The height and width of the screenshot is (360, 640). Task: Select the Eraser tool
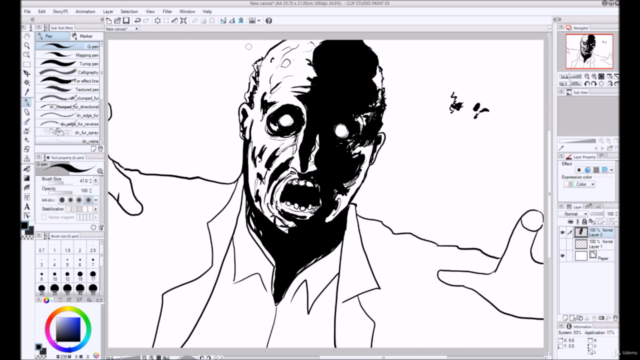(27, 149)
